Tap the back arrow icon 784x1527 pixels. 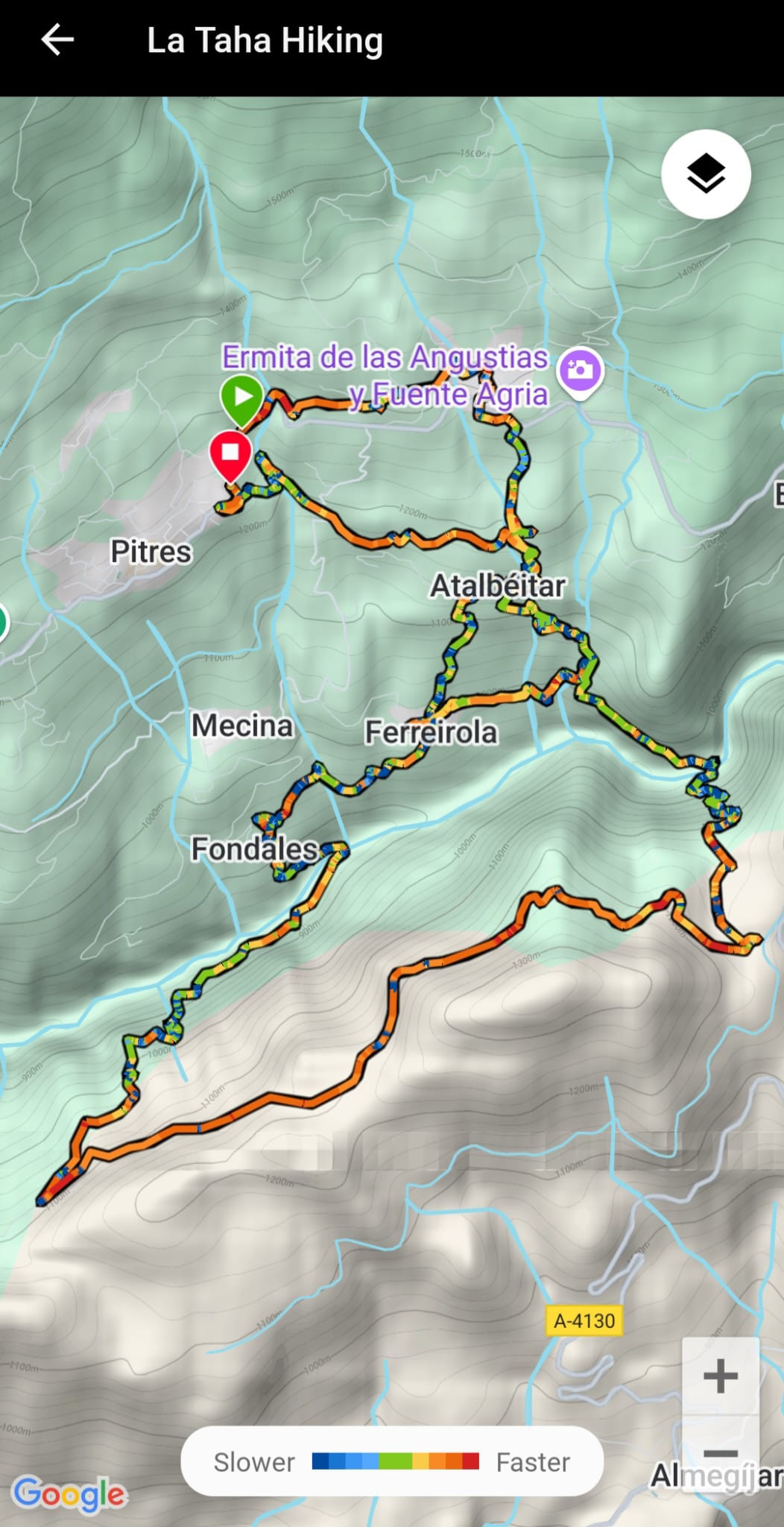[x=57, y=40]
